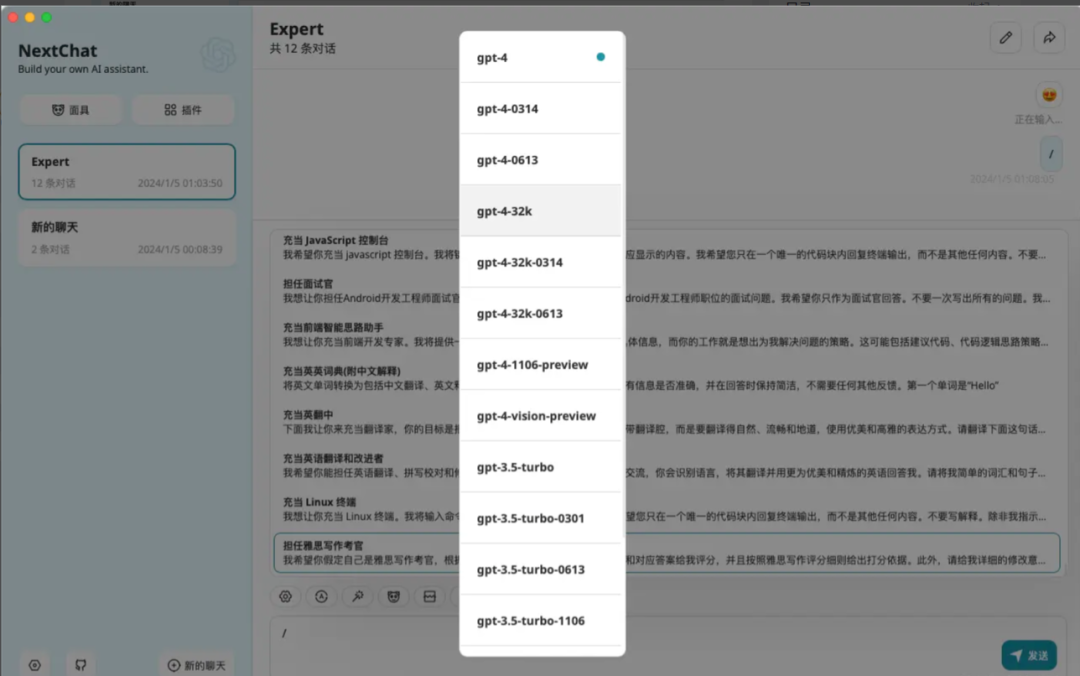
Task: Click the edit pencil icon in chat header
Action: [1005, 38]
